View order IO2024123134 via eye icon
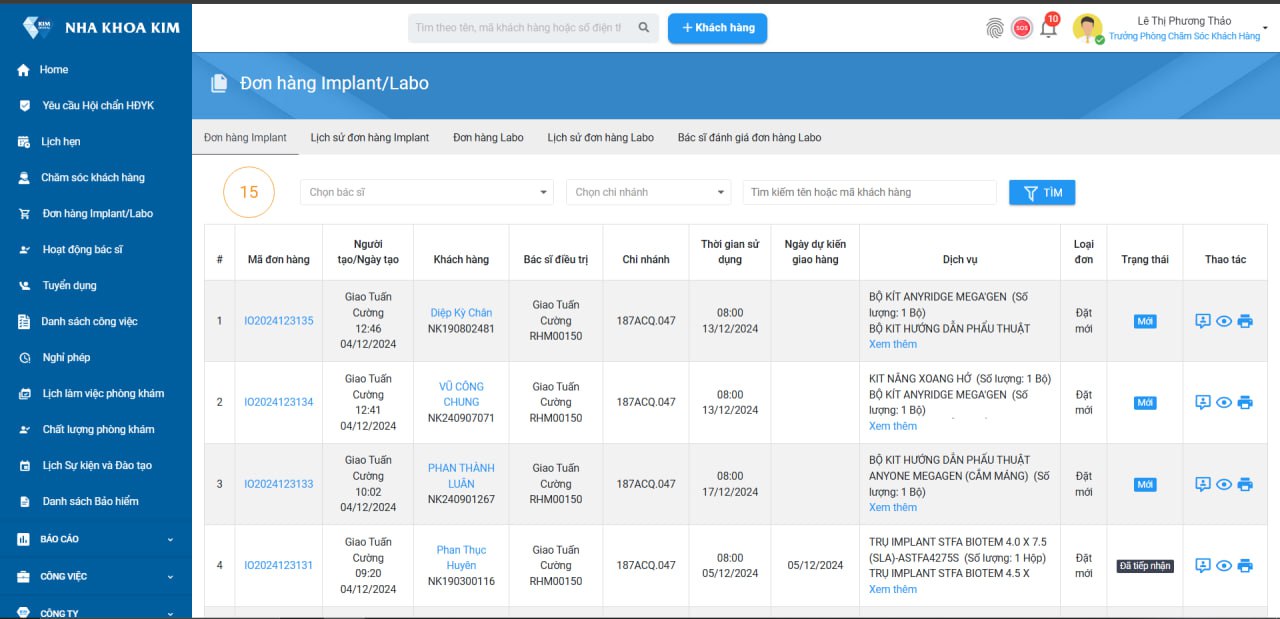Image resolution: width=1280 pixels, height=619 pixels. tap(1224, 402)
